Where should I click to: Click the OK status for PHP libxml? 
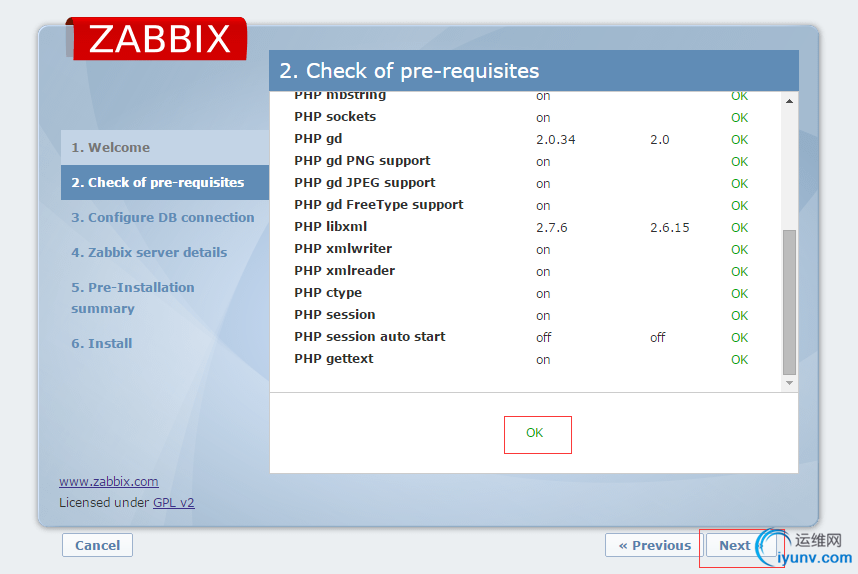(x=739, y=228)
